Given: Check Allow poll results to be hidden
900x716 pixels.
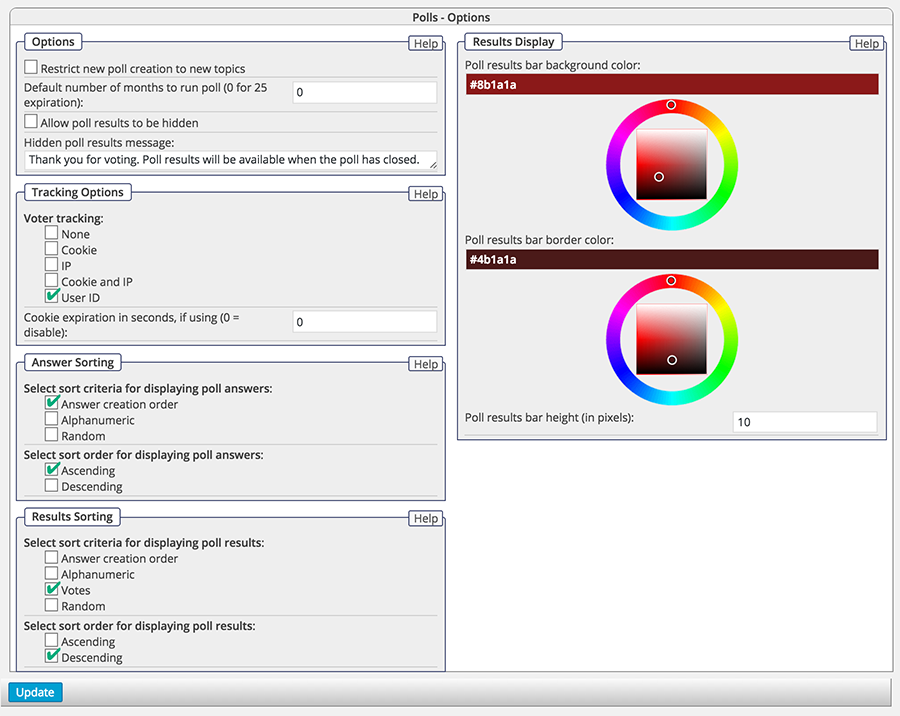Looking at the screenshot, I should click(x=31, y=122).
